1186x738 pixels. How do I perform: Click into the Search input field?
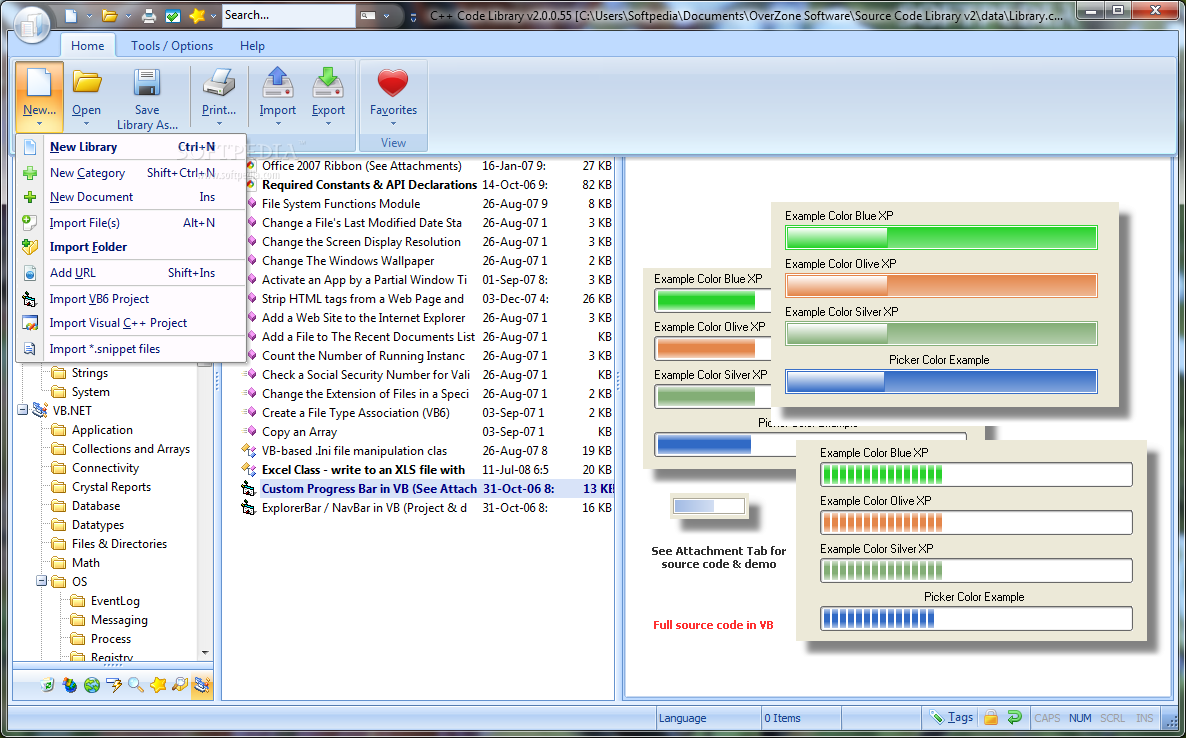click(x=288, y=15)
